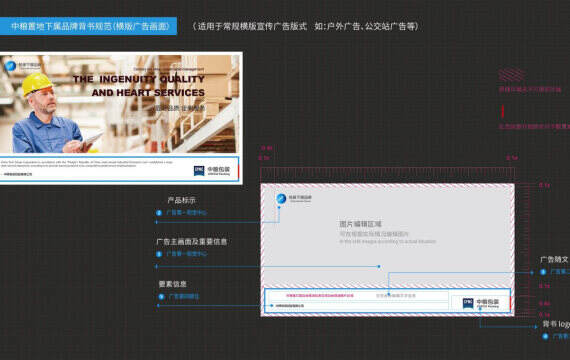The width and height of the screenshot is (570, 360).
Task: Click the headline THE INGENUITY QUALITY
Action: (x=139, y=79)
